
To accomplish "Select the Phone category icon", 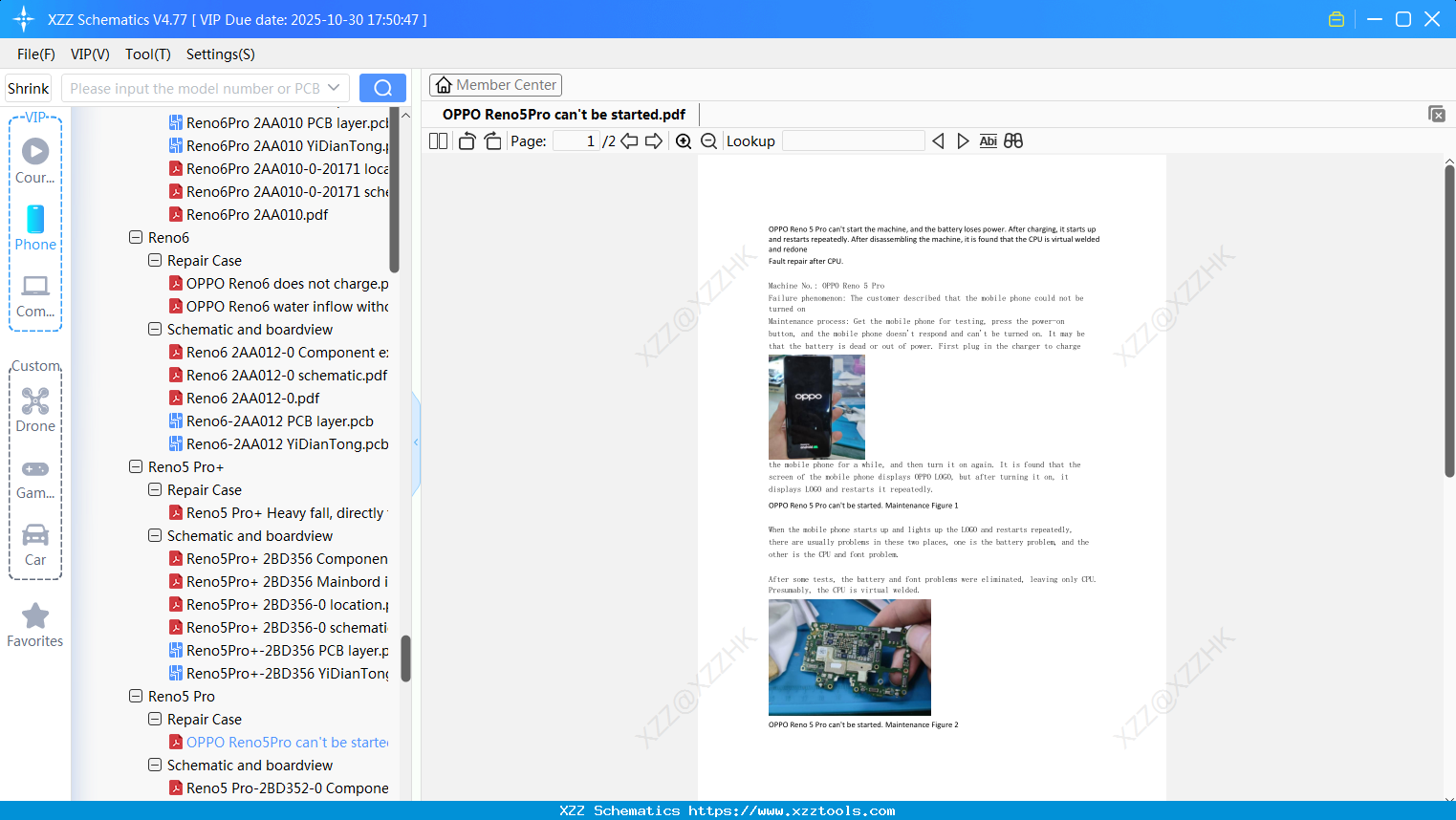I will (35, 228).
